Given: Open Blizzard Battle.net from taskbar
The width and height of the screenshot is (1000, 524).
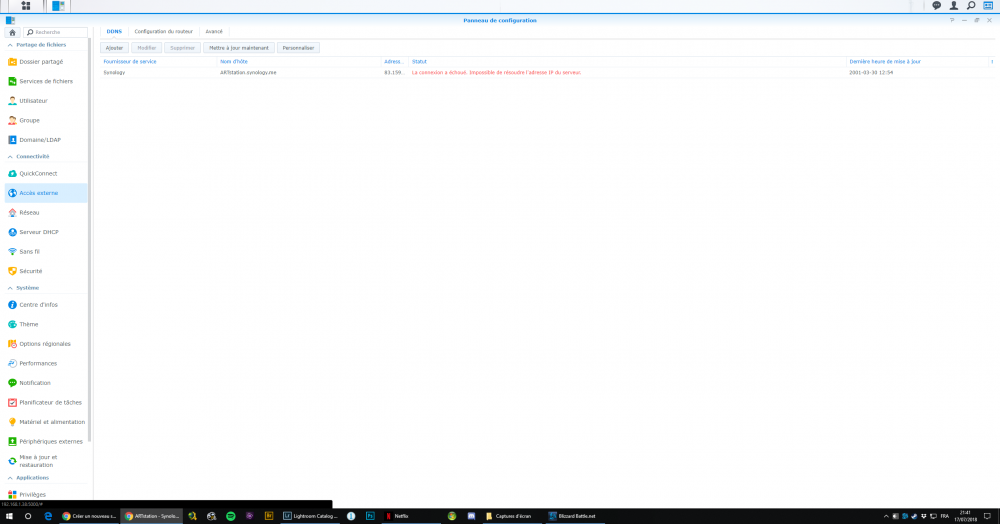Looking at the screenshot, I should pyautogui.click(x=573, y=516).
